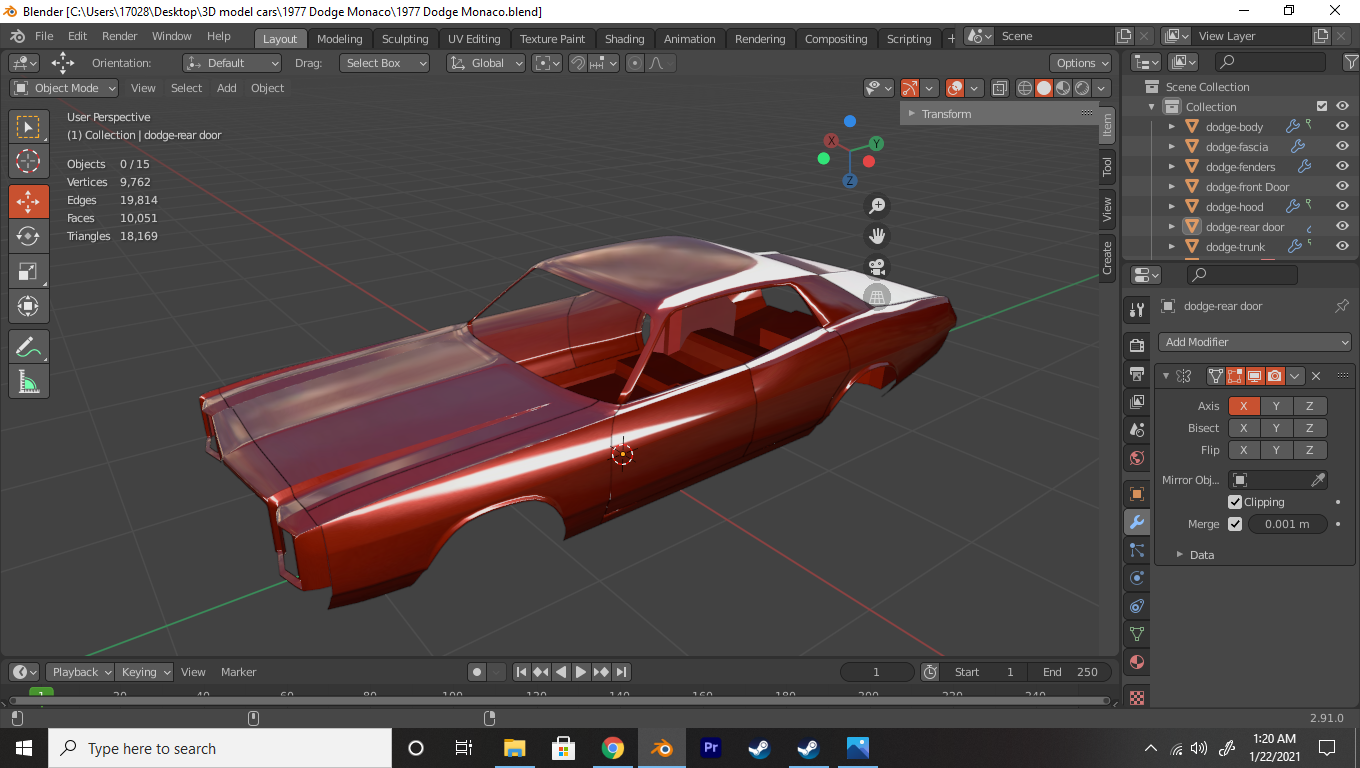Open the viewport Add menu
This screenshot has width=1360, height=768.
point(227,88)
